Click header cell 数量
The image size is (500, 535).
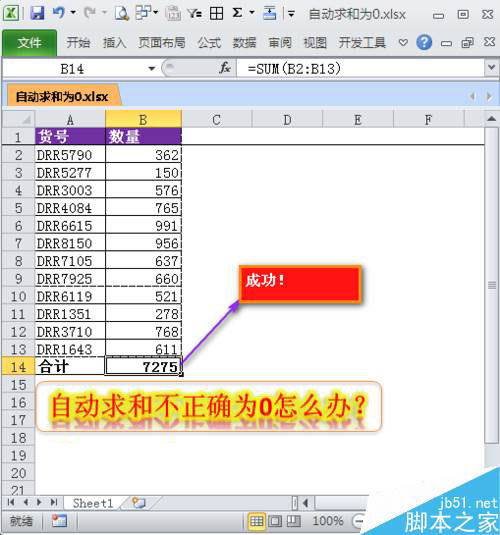tap(143, 137)
